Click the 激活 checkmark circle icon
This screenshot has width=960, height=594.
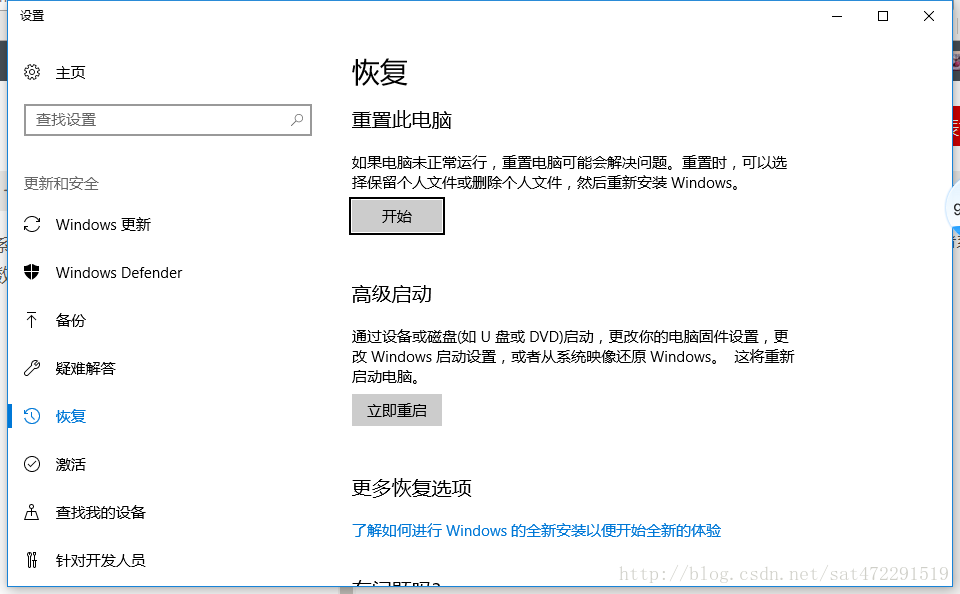click(32, 464)
